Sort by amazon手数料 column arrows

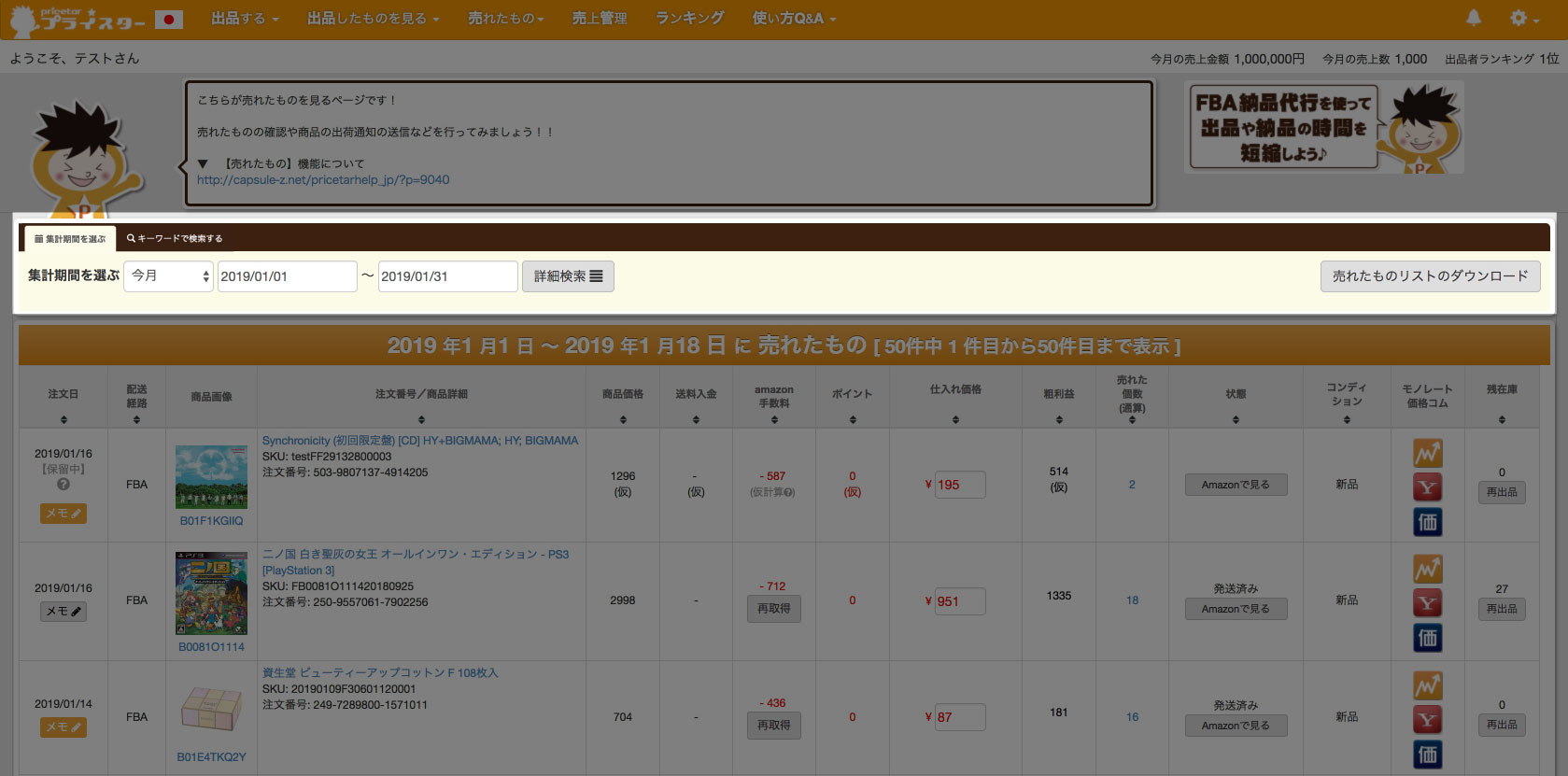[774, 420]
